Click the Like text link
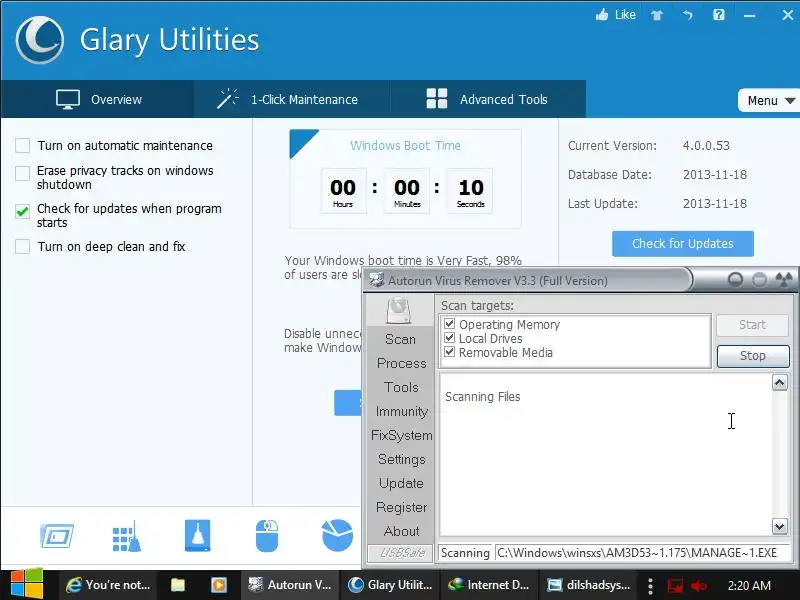 [625, 15]
